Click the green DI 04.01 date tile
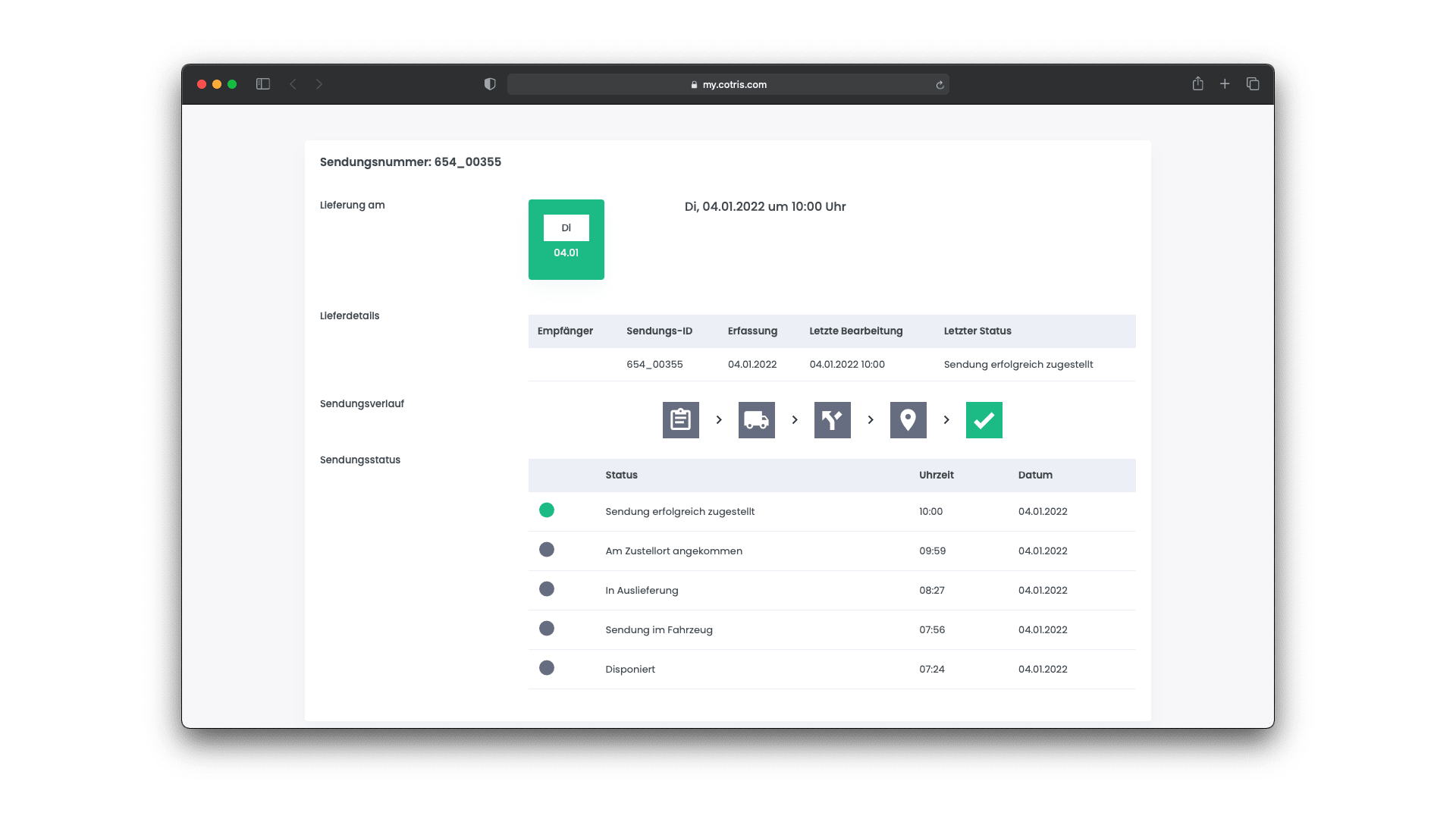This screenshot has height=819, width=1456. tap(566, 240)
